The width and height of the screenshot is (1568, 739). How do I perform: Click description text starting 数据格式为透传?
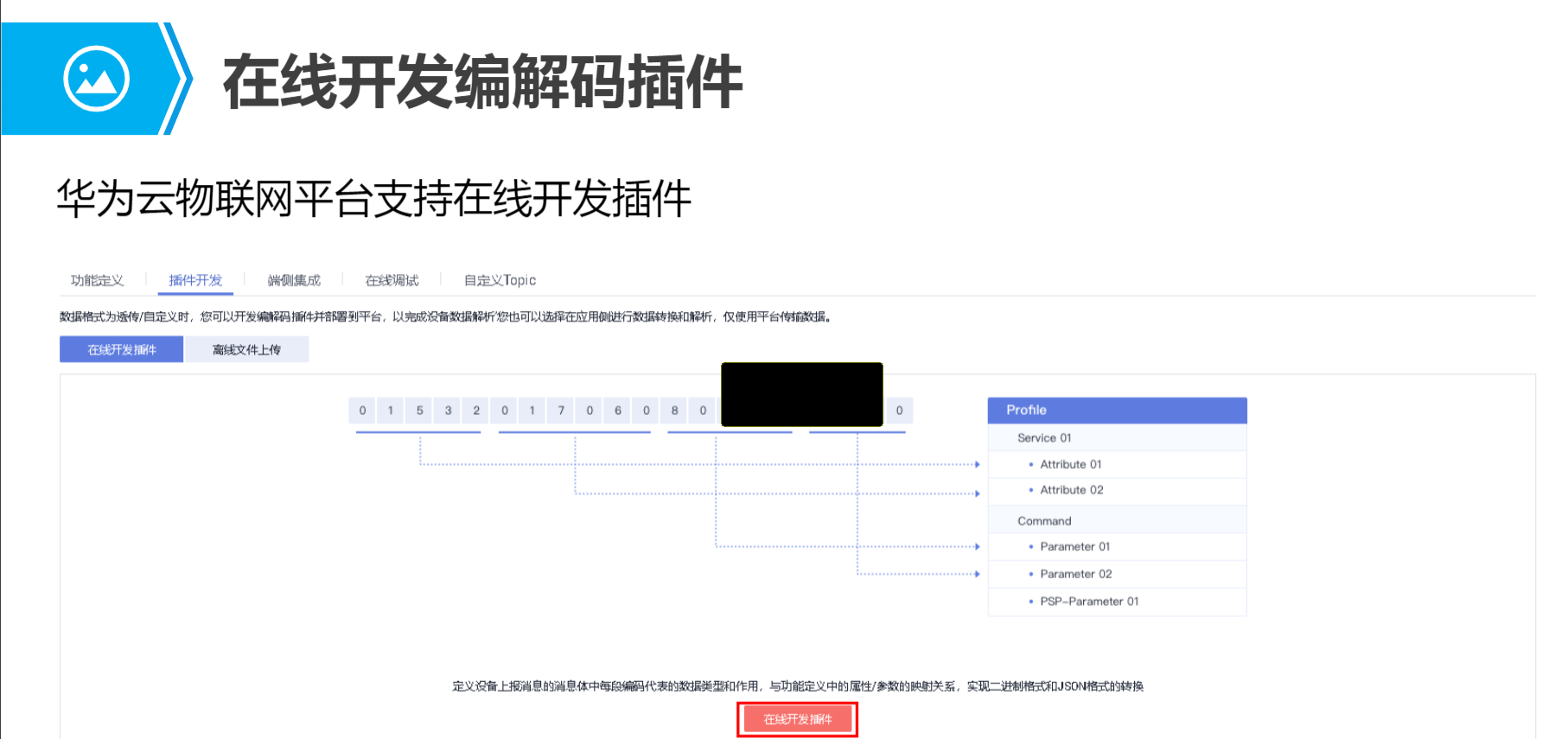coord(446,317)
